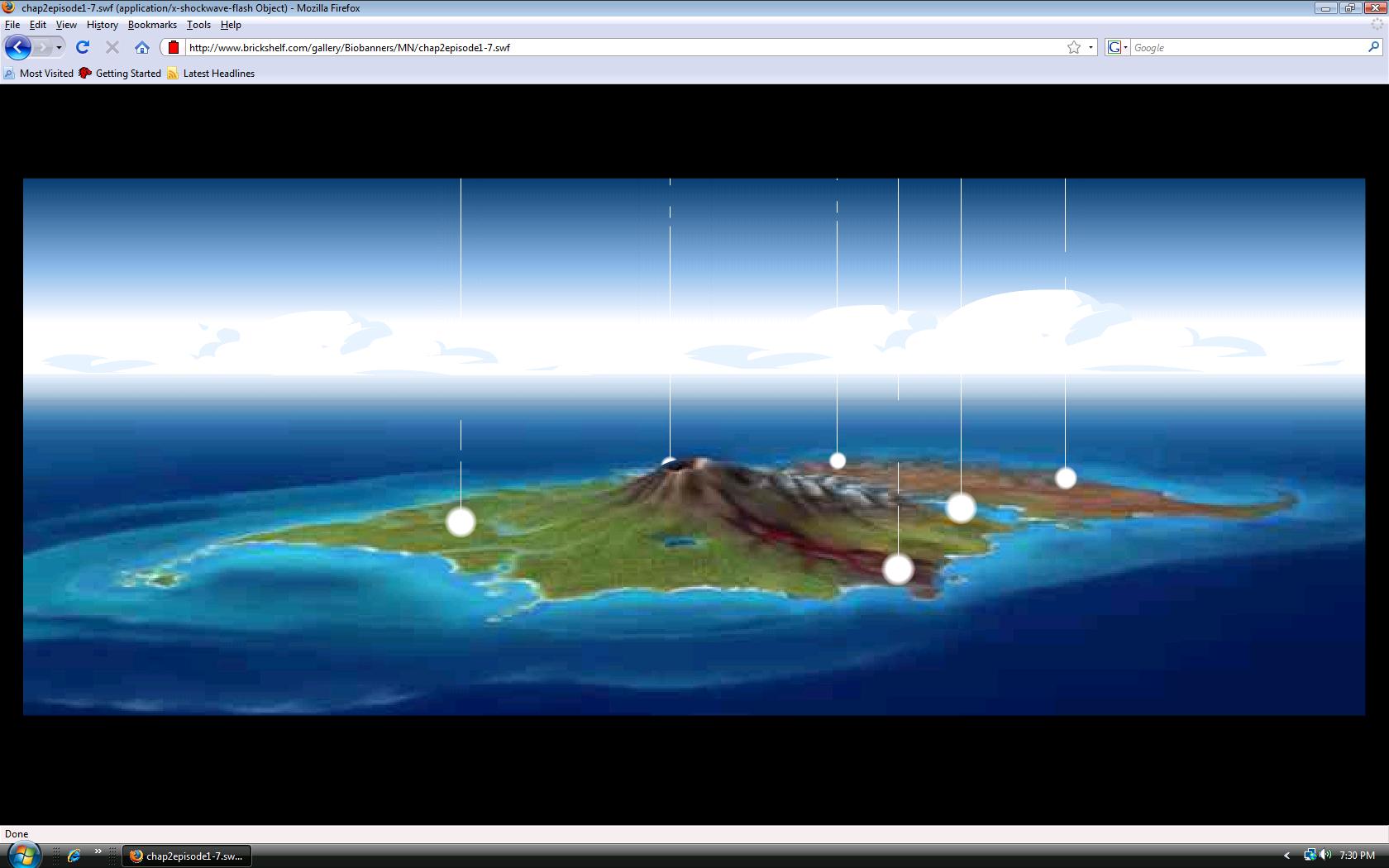Select the small marker behind the snowy ridge
This screenshot has height=868, width=1389.
(838, 460)
